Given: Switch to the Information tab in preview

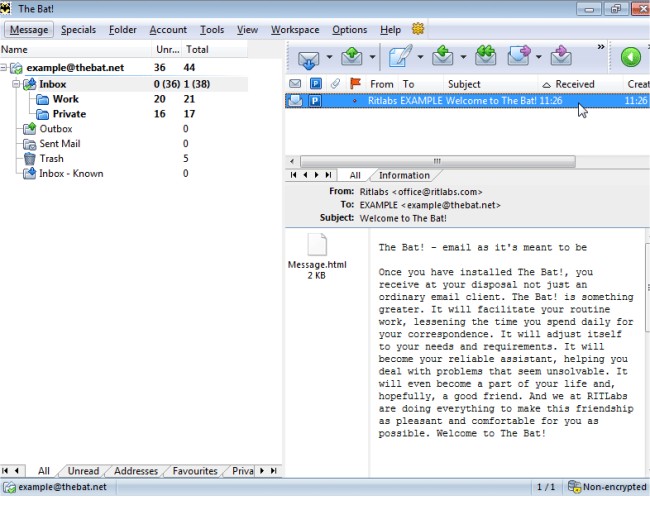Looking at the screenshot, I should 404,175.
